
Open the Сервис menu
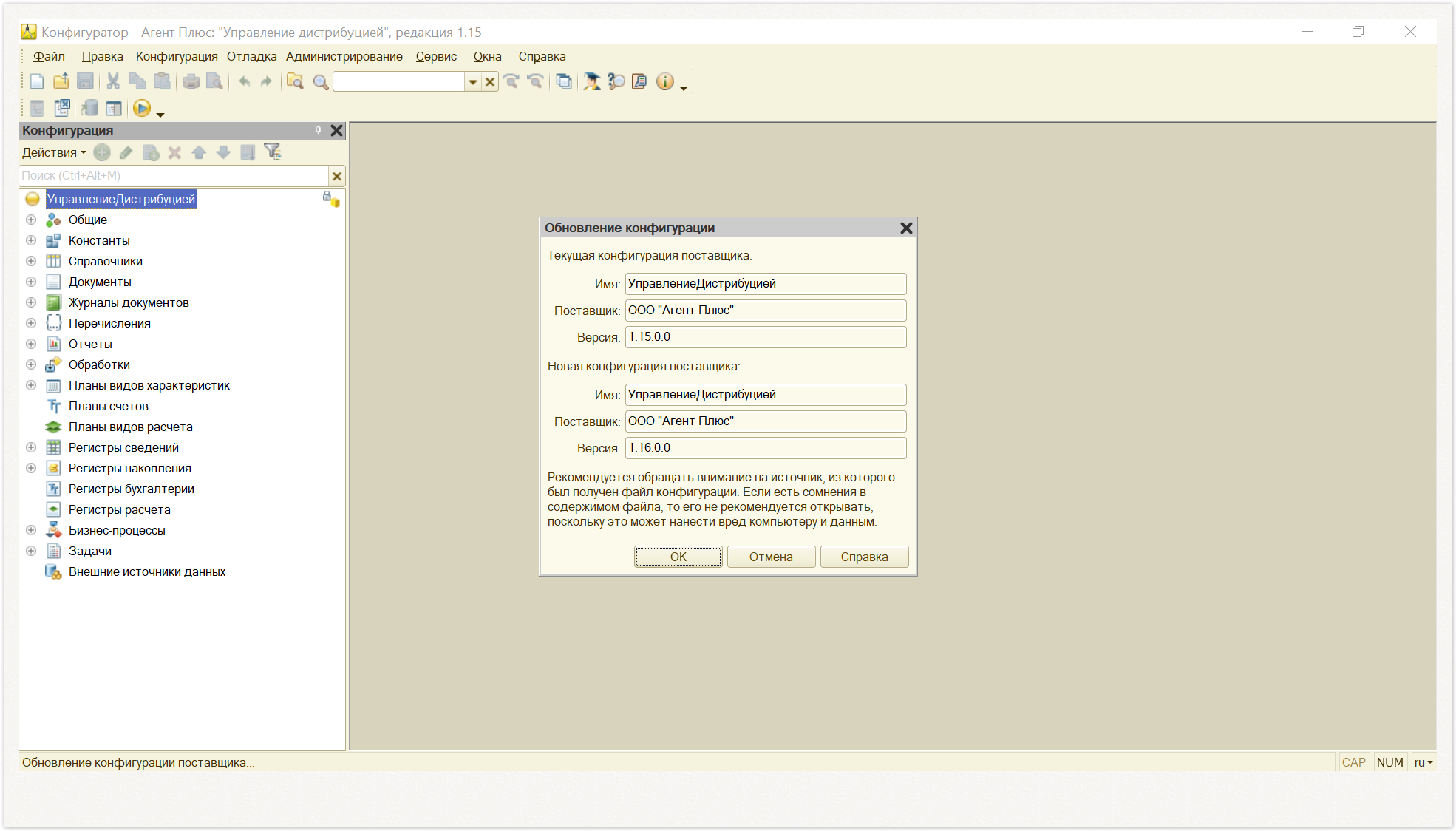(x=436, y=56)
